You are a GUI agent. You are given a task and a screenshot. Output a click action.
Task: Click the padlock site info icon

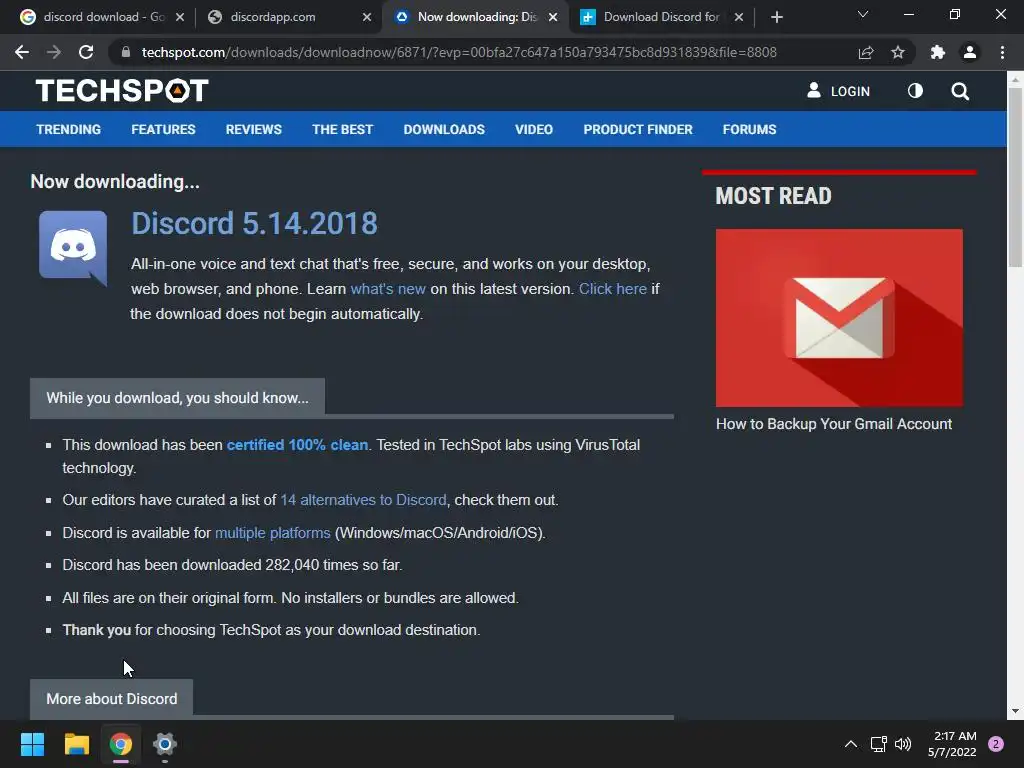pos(125,52)
